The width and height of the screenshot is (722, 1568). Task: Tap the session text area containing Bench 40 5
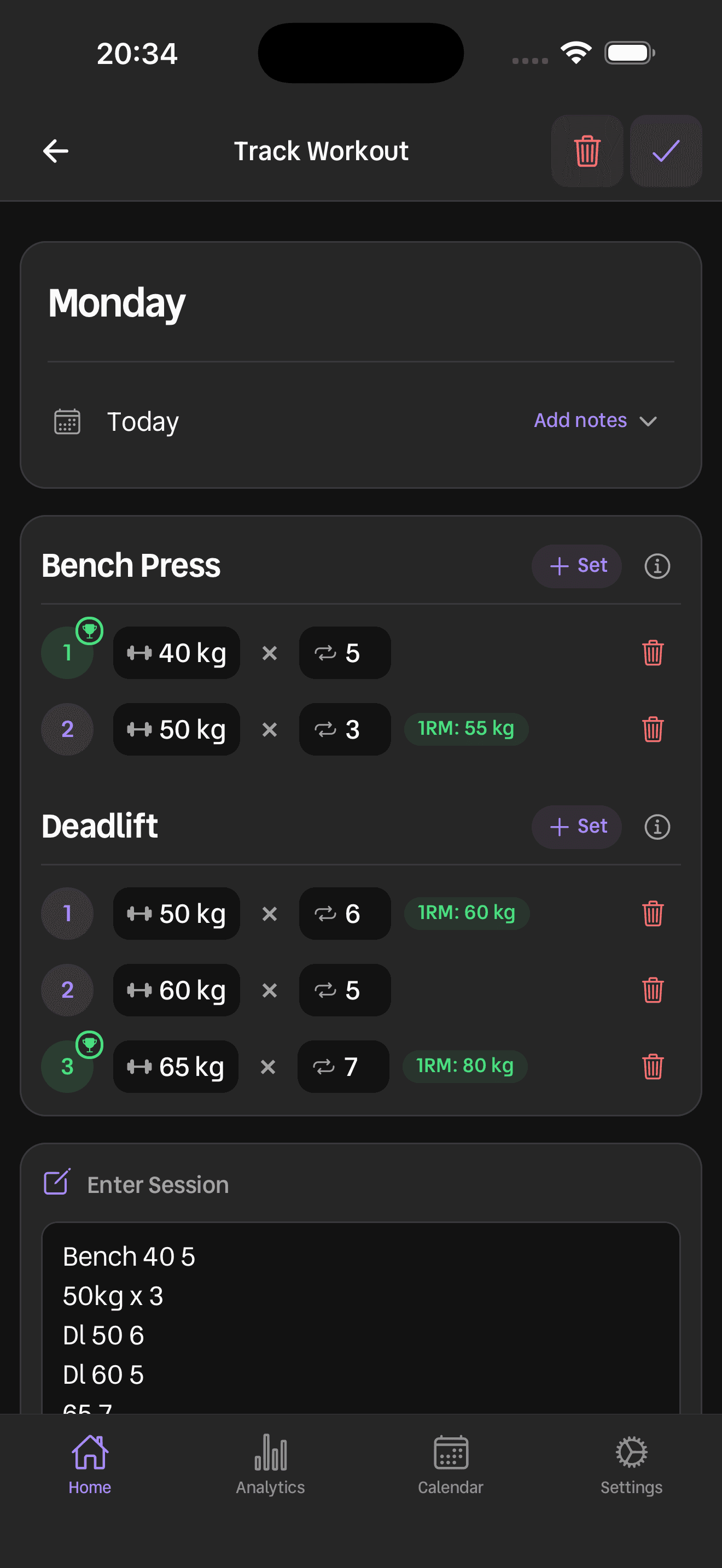point(360,1315)
